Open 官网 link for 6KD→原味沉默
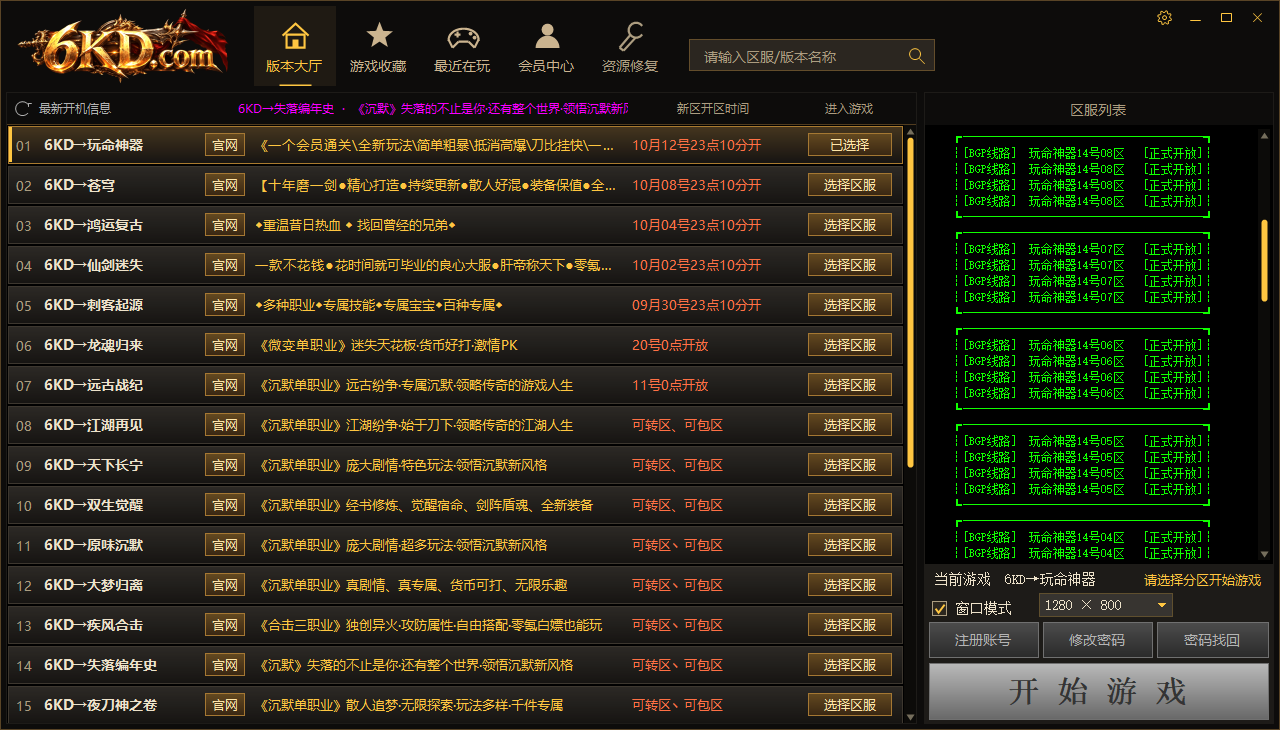The height and width of the screenshot is (730, 1280). click(x=225, y=545)
